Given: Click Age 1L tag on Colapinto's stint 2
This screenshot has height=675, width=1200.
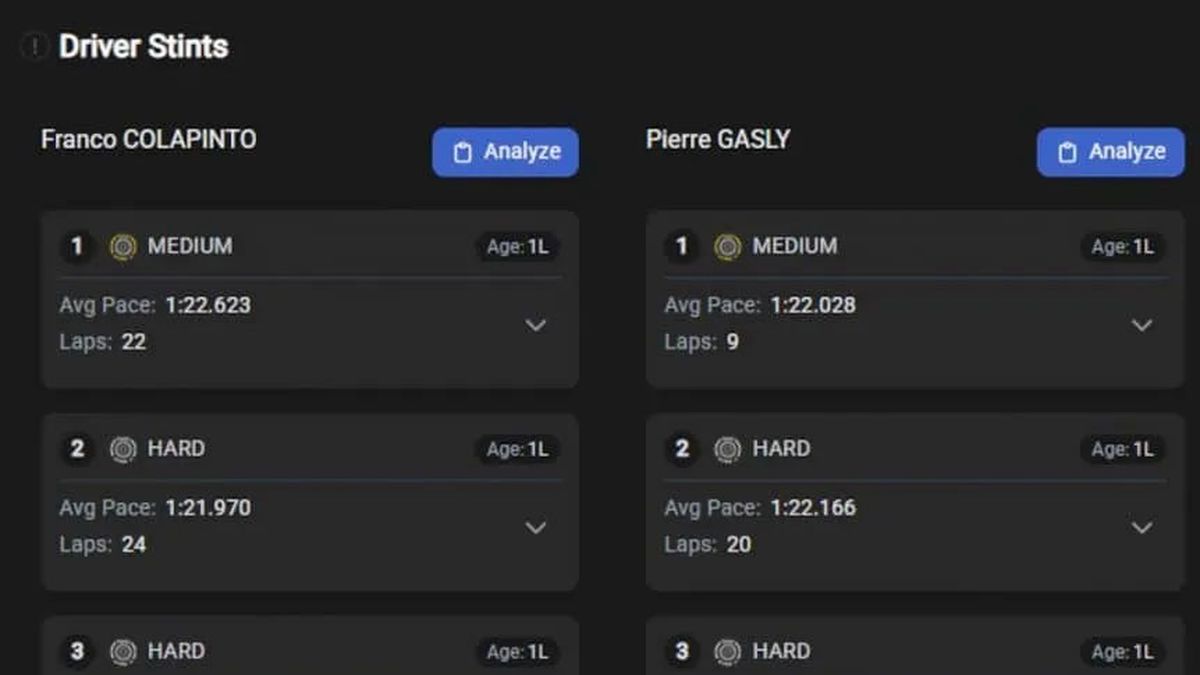Looking at the screenshot, I should (517, 450).
